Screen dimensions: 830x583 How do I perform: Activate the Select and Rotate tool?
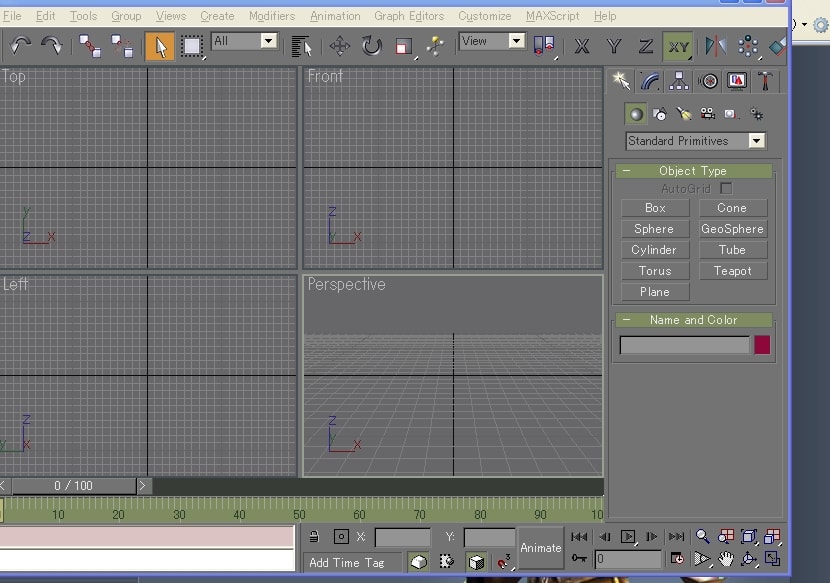coord(372,46)
